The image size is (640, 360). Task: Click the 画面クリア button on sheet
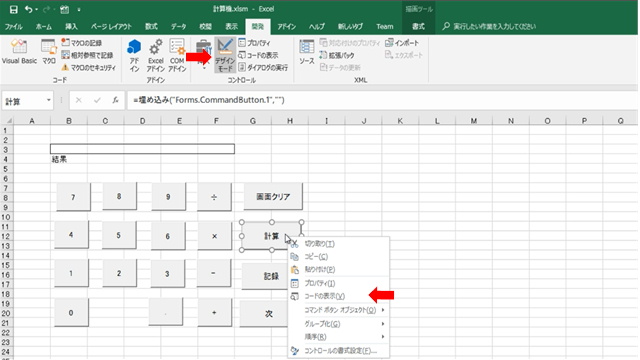pyautogui.click(x=273, y=197)
